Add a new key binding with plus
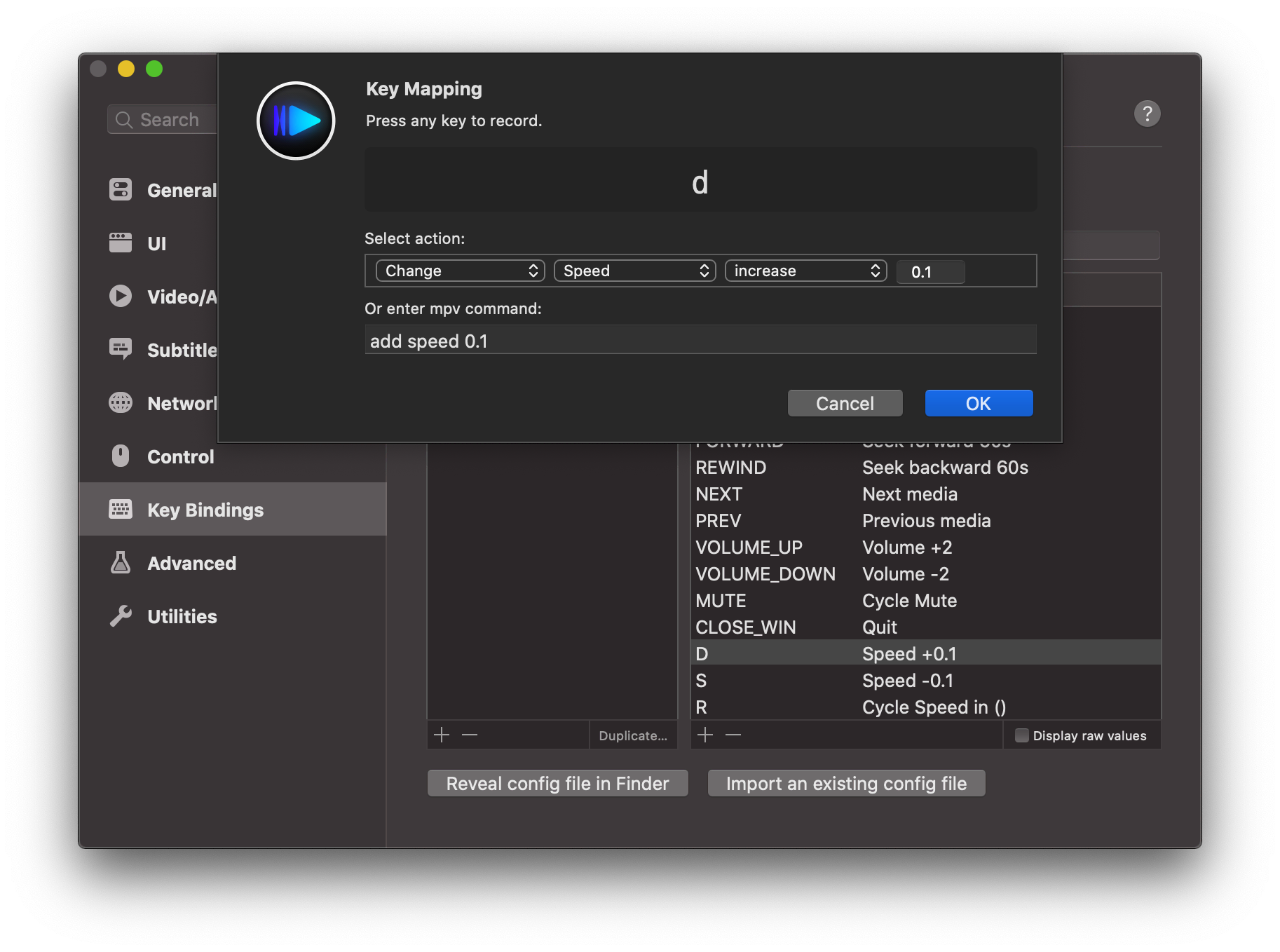The image size is (1280, 952). click(705, 735)
